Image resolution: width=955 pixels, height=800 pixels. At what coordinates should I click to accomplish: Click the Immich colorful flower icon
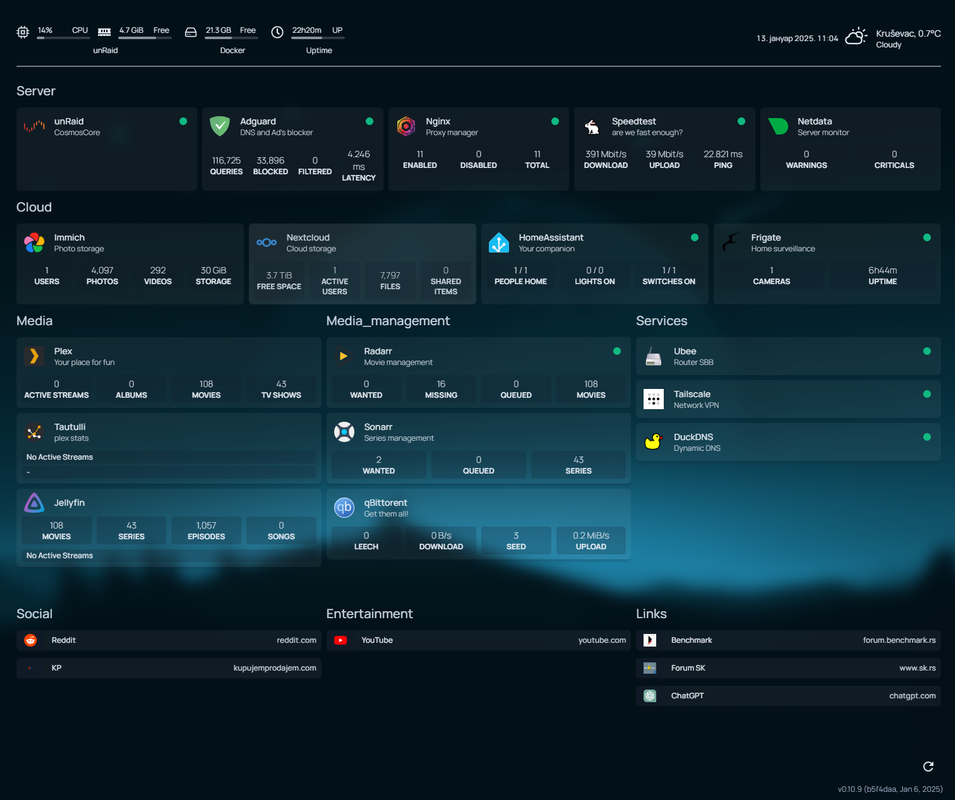[34, 242]
